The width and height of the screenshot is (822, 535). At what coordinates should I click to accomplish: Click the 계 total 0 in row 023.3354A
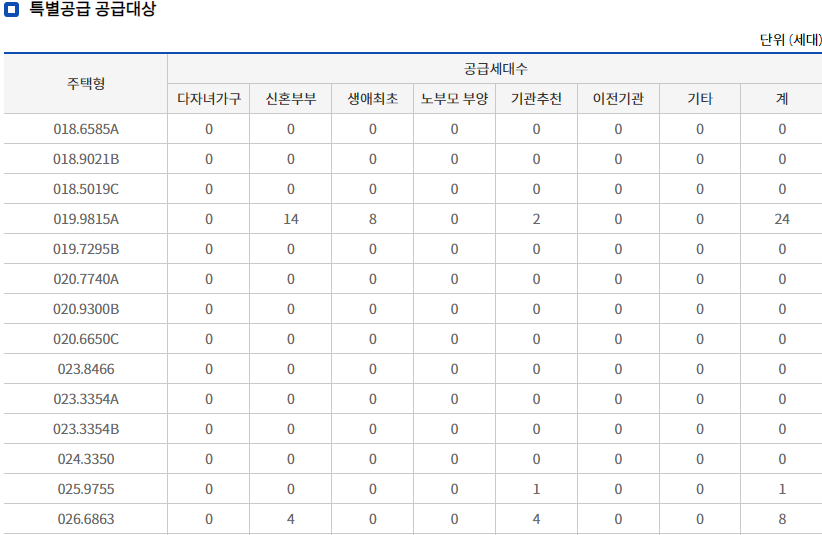coord(782,399)
